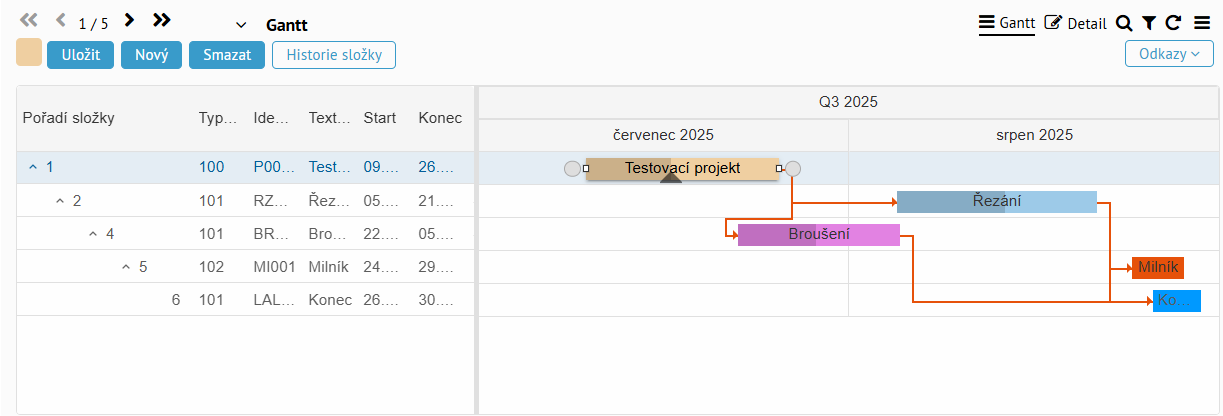The image size is (1223, 416).
Task: Go to the next record
Action: 129,21
